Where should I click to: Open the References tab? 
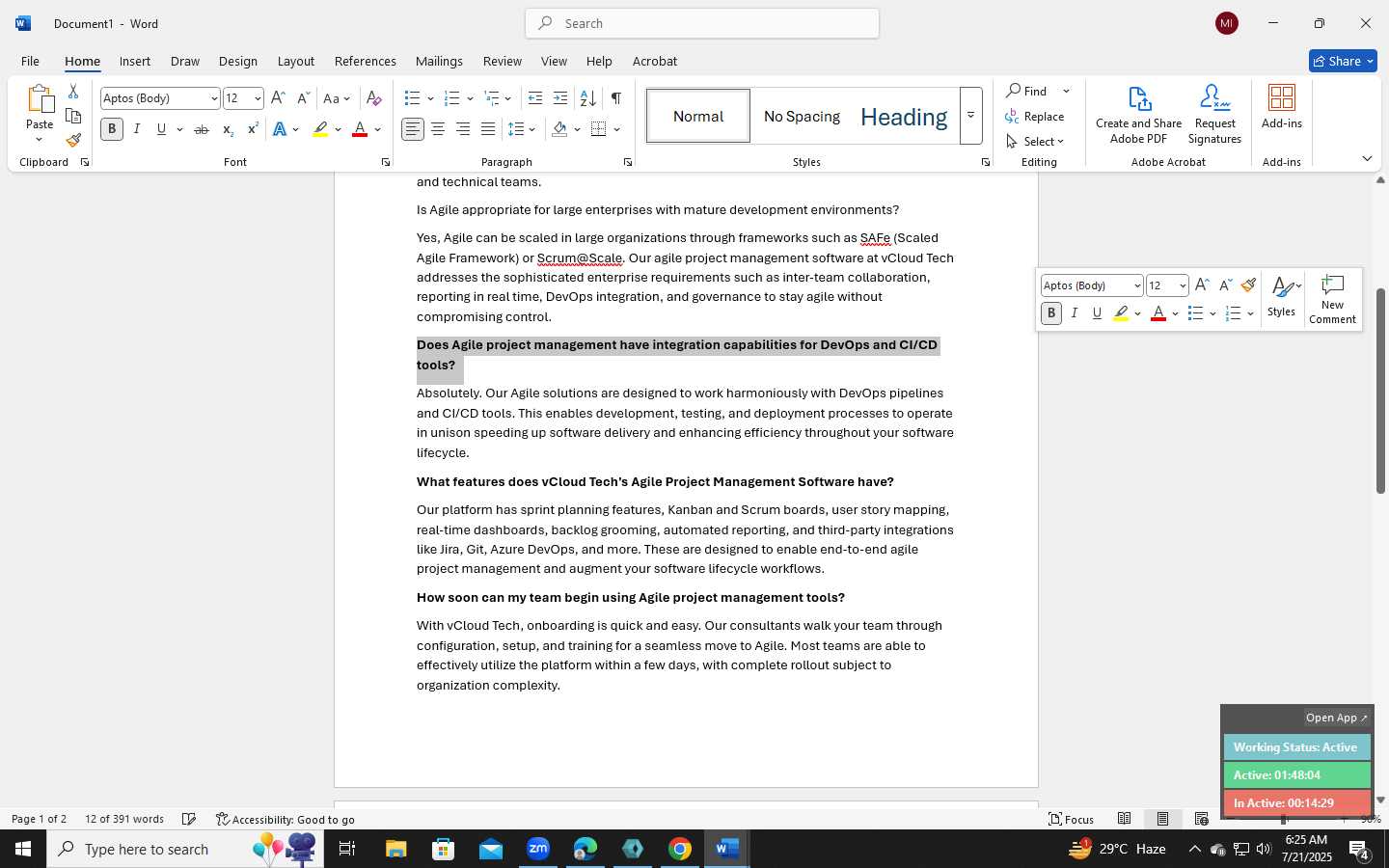365,61
